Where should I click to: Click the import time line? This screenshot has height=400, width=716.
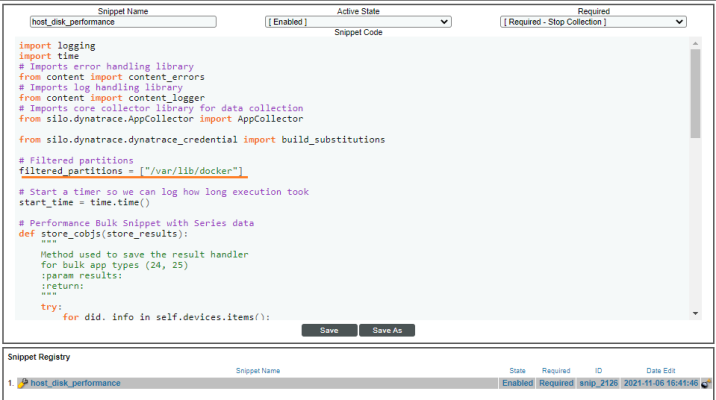click(49, 56)
